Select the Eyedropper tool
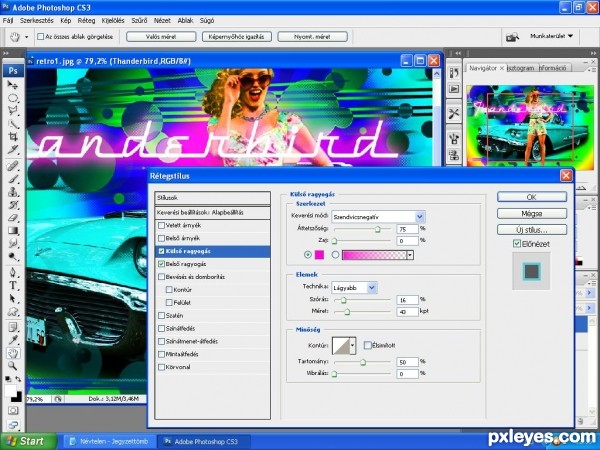The width and height of the screenshot is (600, 450). (13, 340)
